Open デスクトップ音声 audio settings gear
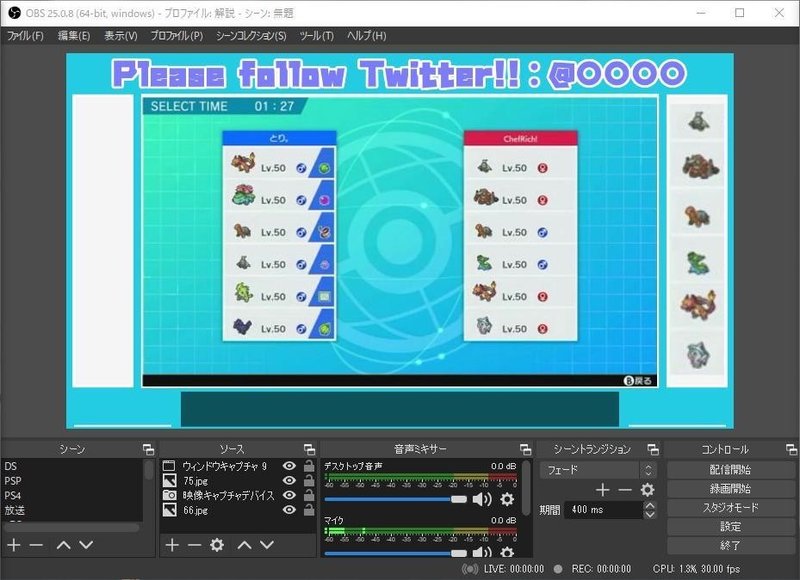Image resolution: width=800 pixels, height=580 pixels. 507,499
